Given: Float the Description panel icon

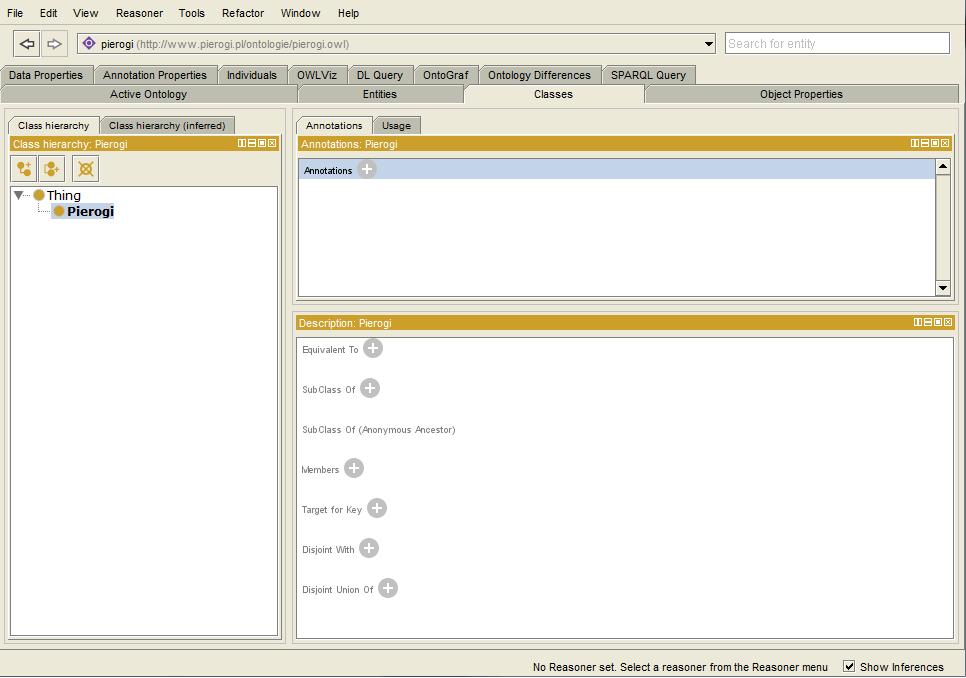Looking at the screenshot, I should [x=938, y=322].
